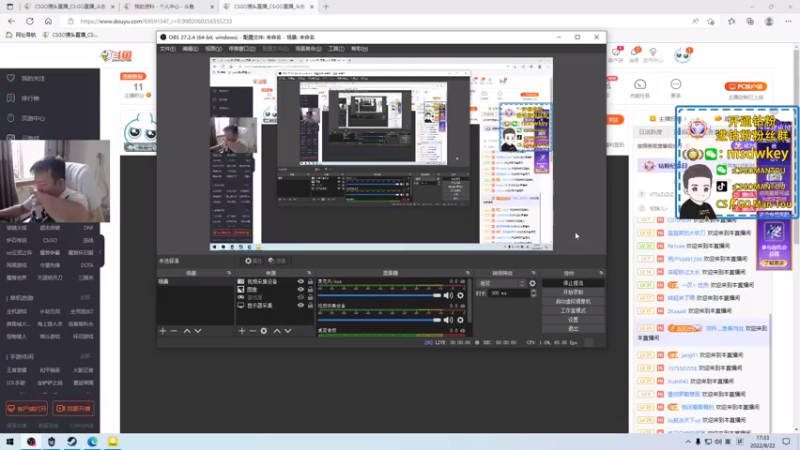The height and width of the screenshot is (450, 800).
Task: Open a new browser tab with plus
Action: click(326, 7)
